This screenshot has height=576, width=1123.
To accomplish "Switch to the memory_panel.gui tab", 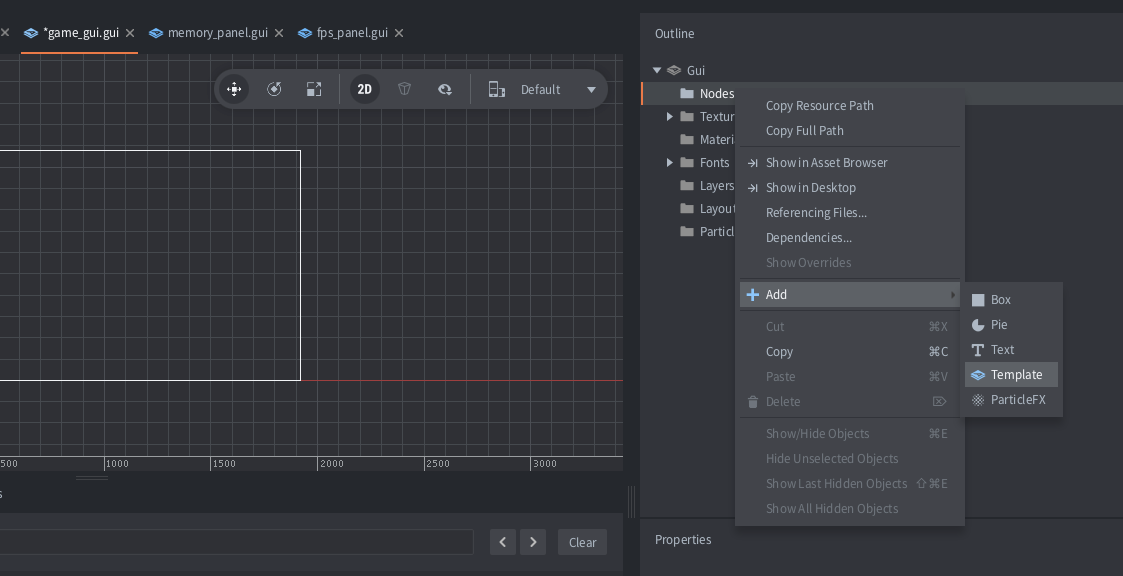I will coord(217,33).
